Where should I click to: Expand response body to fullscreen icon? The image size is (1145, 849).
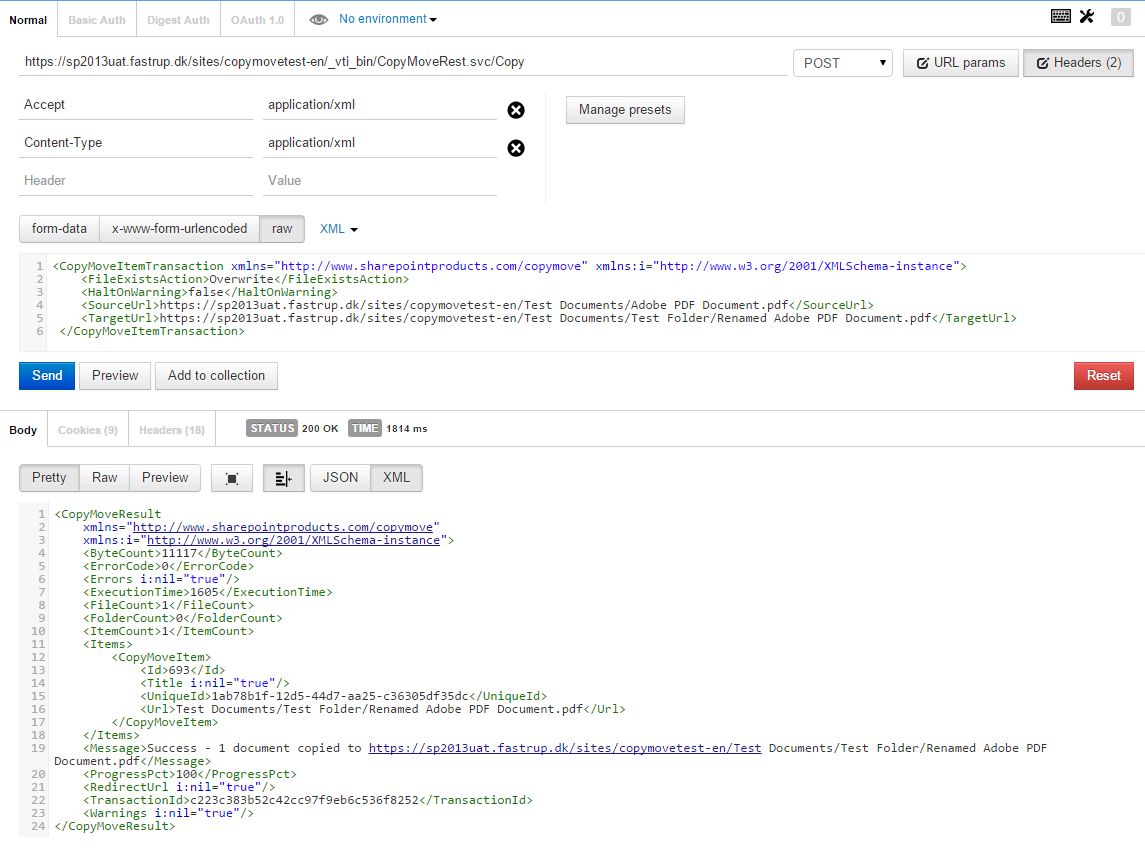[231, 478]
